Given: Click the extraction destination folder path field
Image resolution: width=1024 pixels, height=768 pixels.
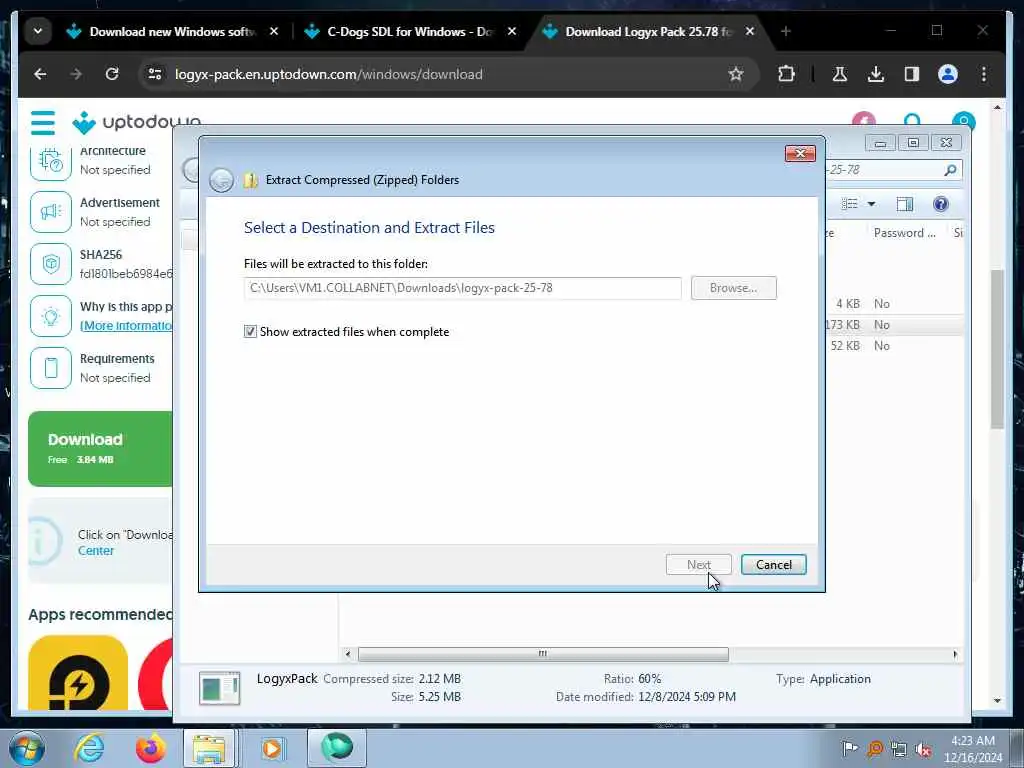Looking at the screenshot, I should pyautogui.click(x=462, y=288).
